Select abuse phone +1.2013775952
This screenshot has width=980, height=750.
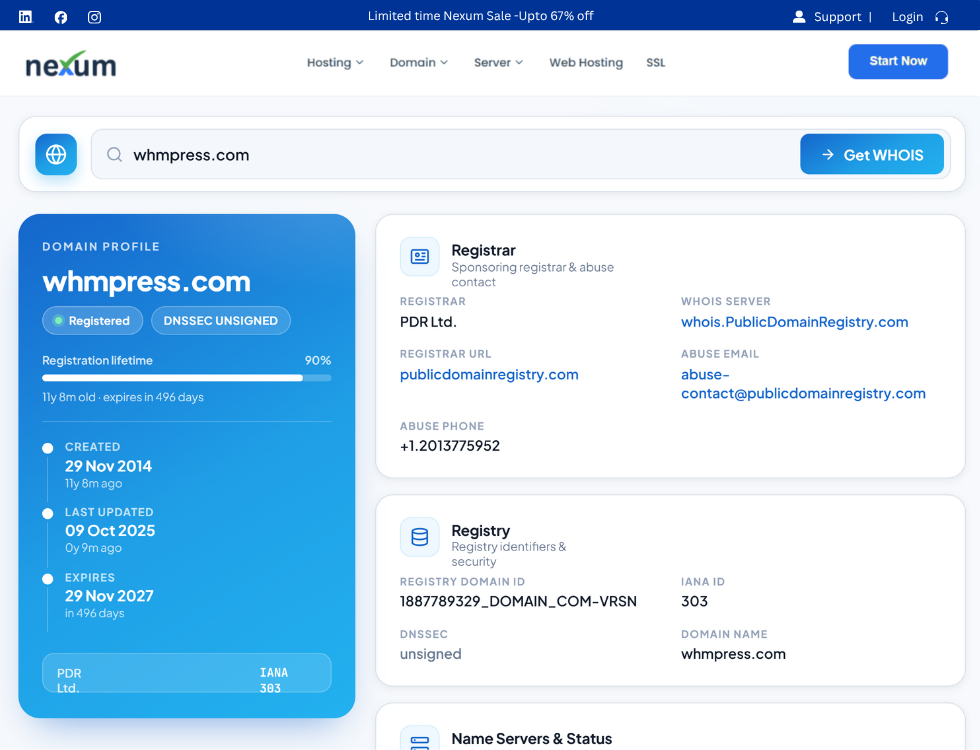click(x=450, y=446)
